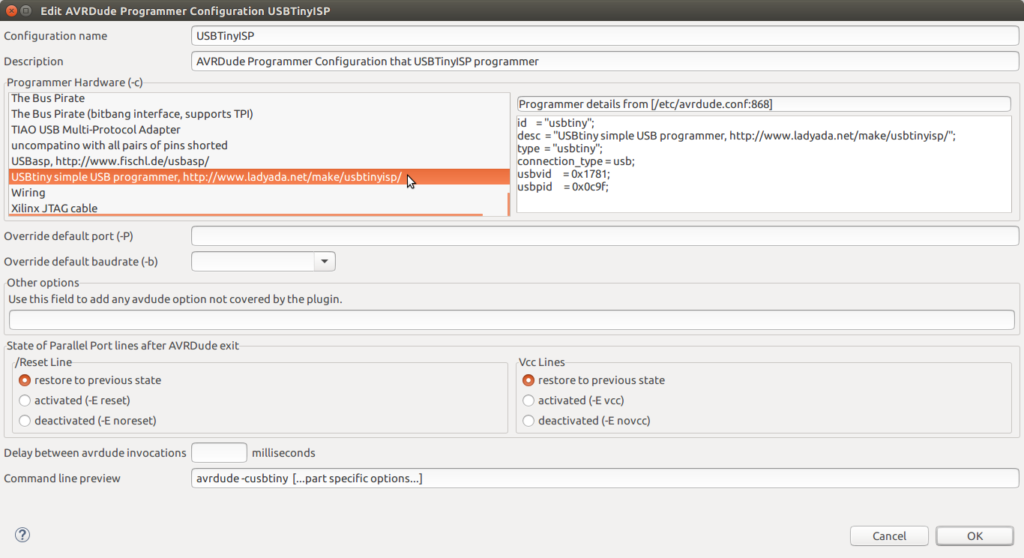Select uncompatino with all pairs of pins shorted
Image resolution: width=1024 pixels, height=558 pixels.
point(258,145)
